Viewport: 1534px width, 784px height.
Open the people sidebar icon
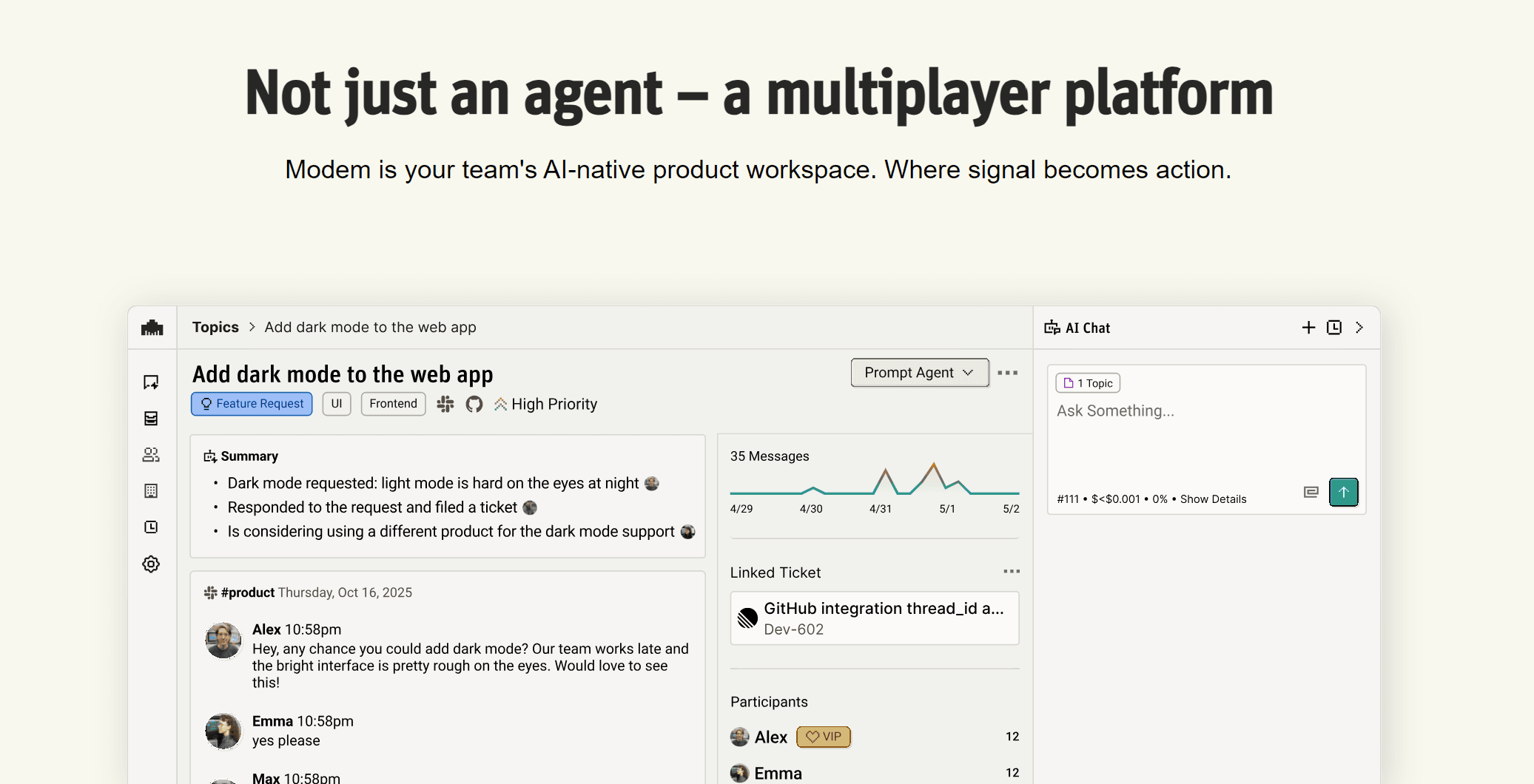[x=151, y=455]
